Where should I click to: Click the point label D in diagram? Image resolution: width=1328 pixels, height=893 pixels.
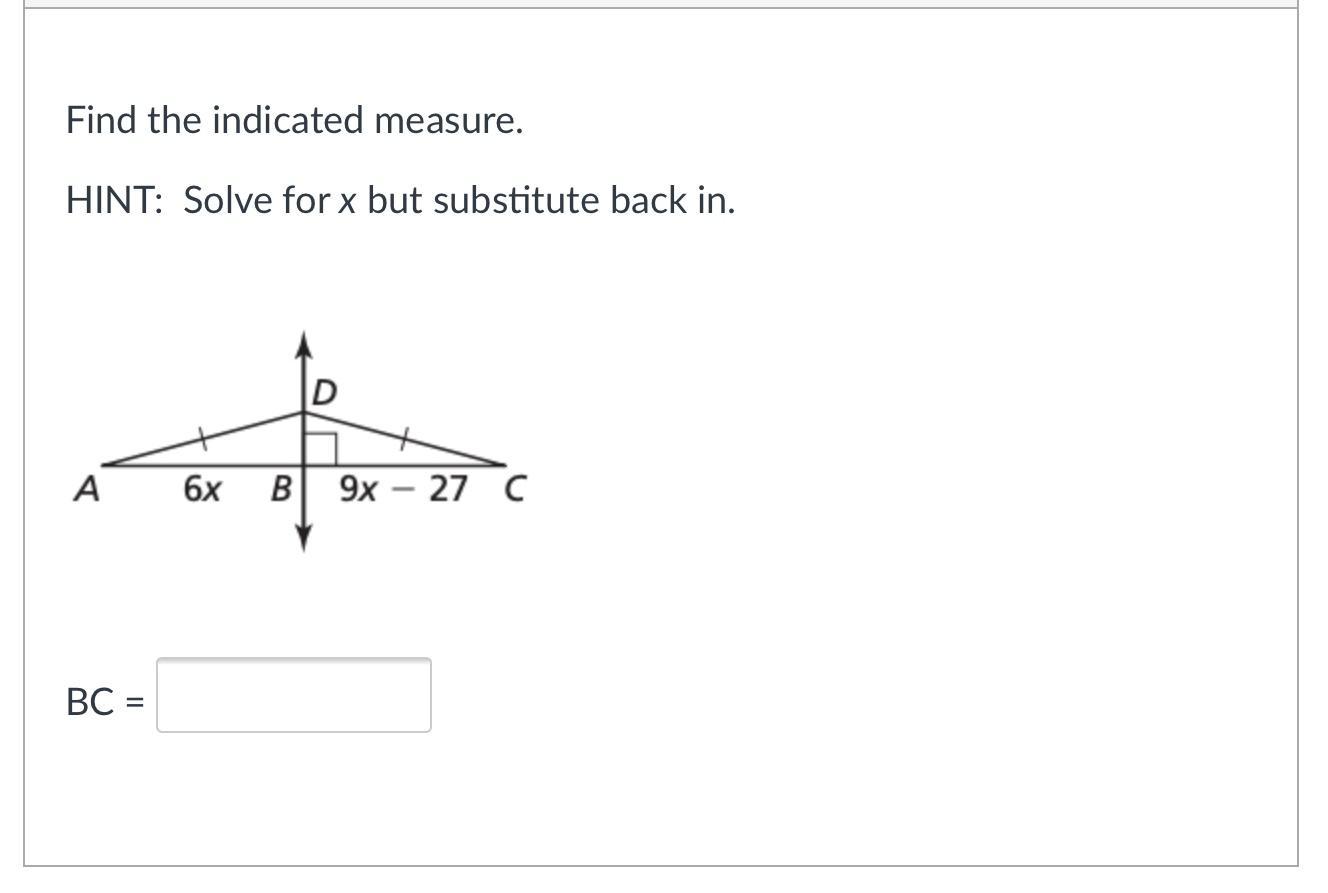324,393
